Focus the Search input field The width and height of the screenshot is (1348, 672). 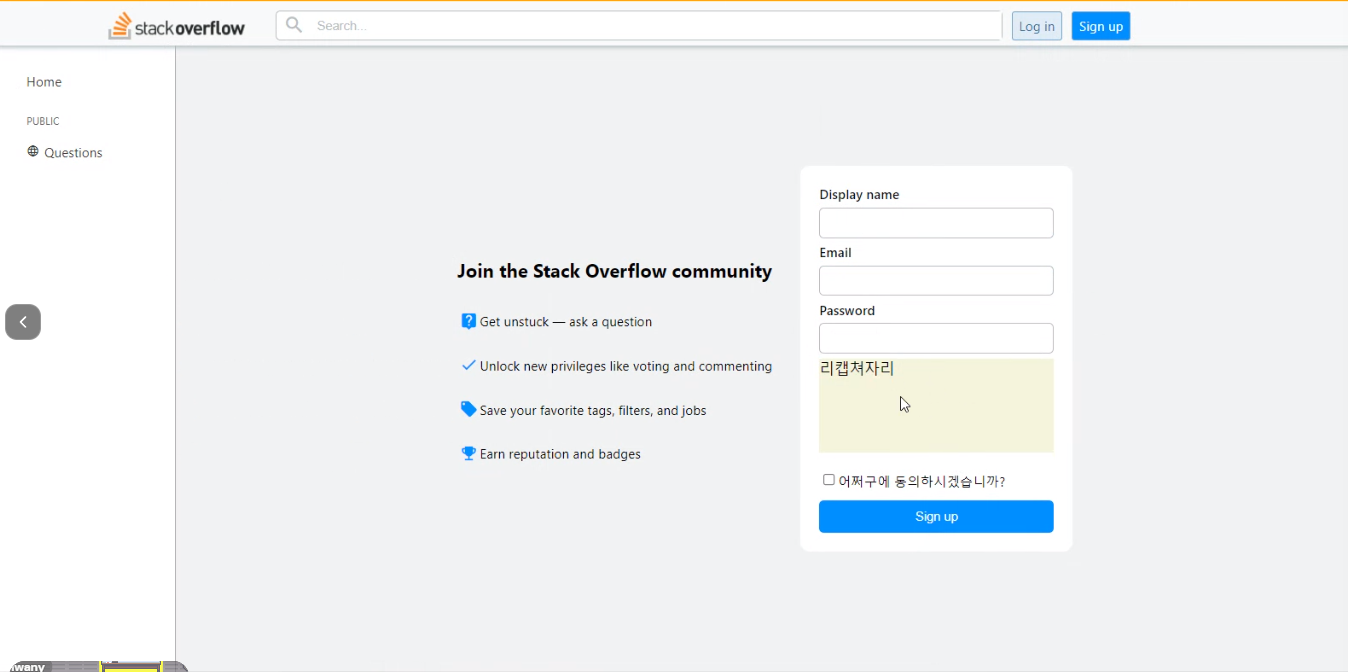click(639, 26)
